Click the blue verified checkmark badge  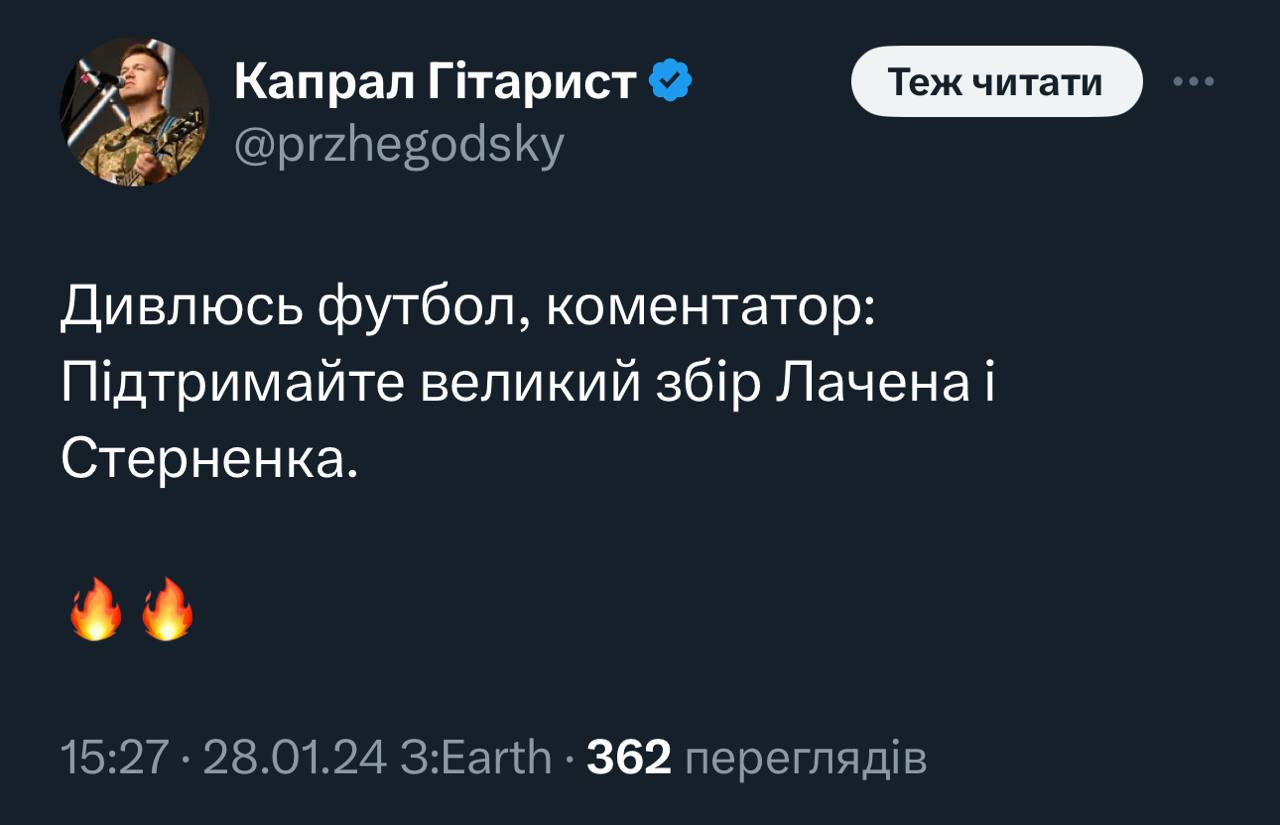(x=671, y=82)
